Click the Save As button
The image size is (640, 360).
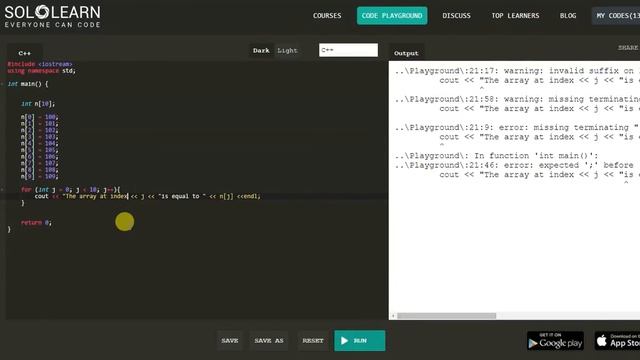(269, 340)
